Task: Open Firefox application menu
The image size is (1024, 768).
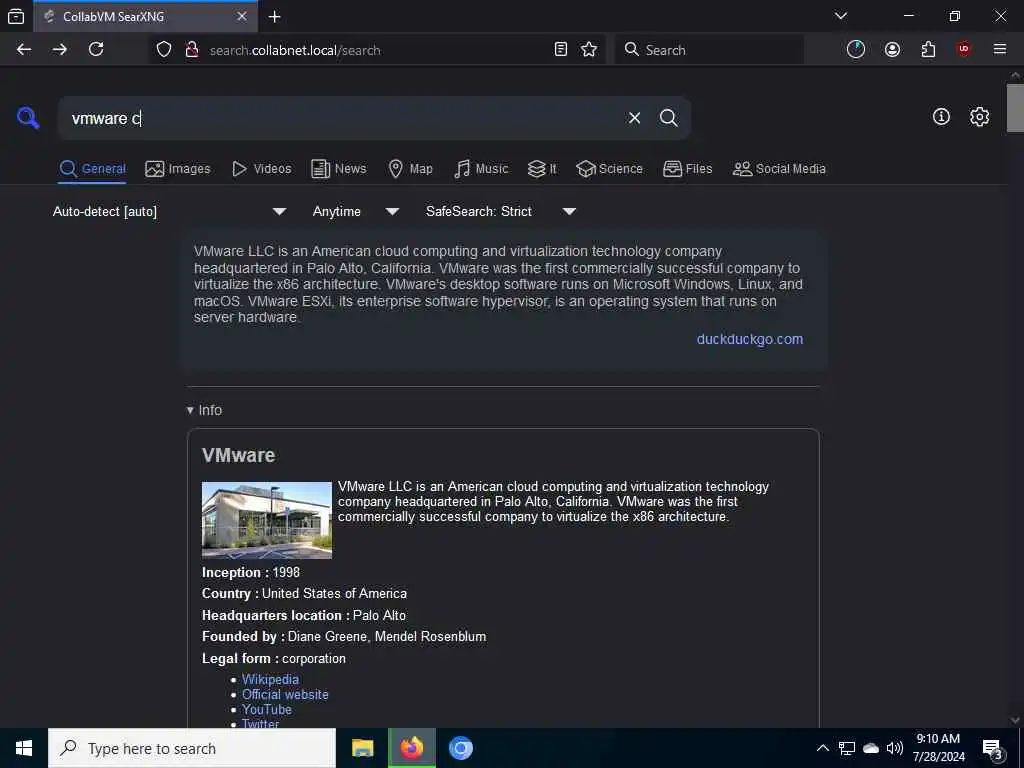Action: pos(1000,50)
